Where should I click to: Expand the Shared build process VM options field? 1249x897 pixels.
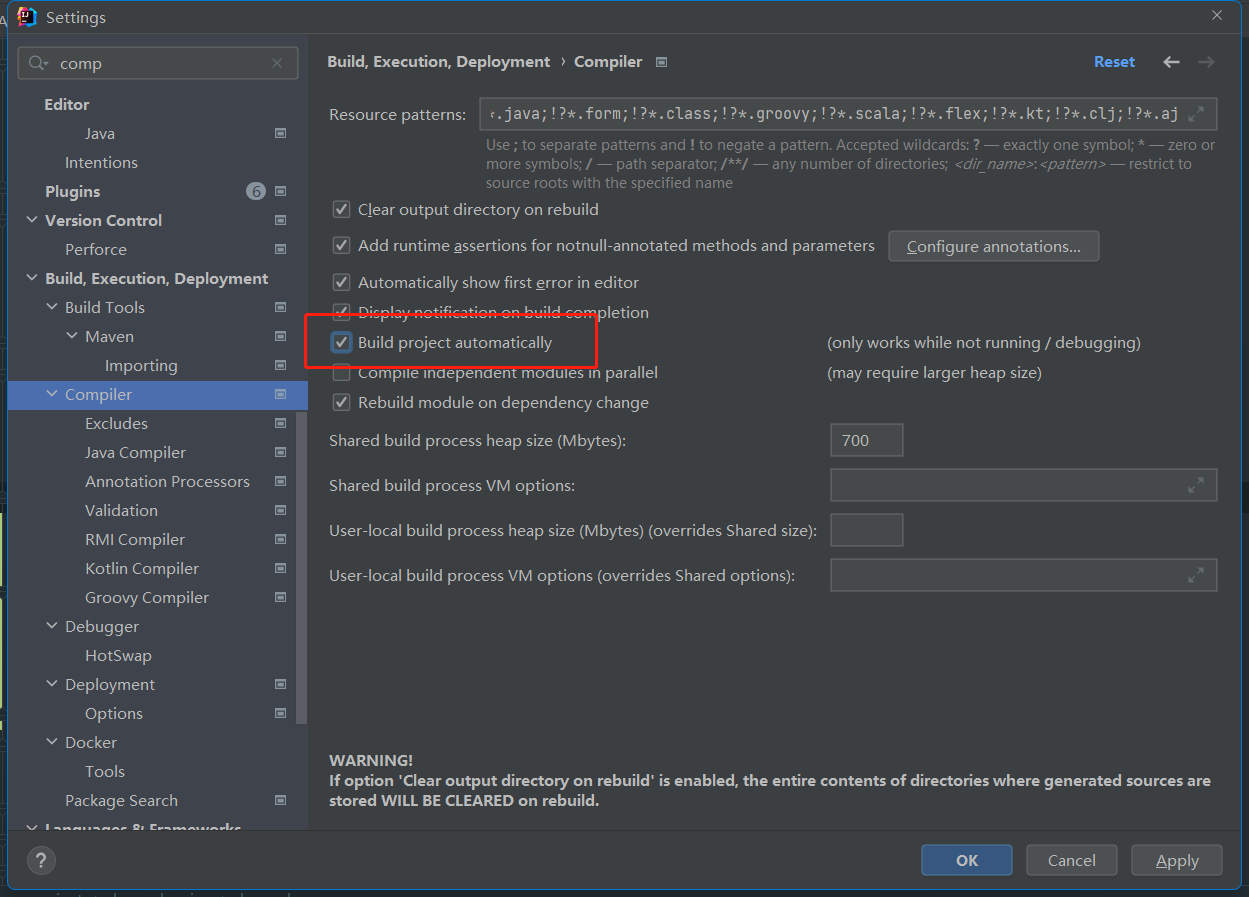click(x=1196, y=485)
